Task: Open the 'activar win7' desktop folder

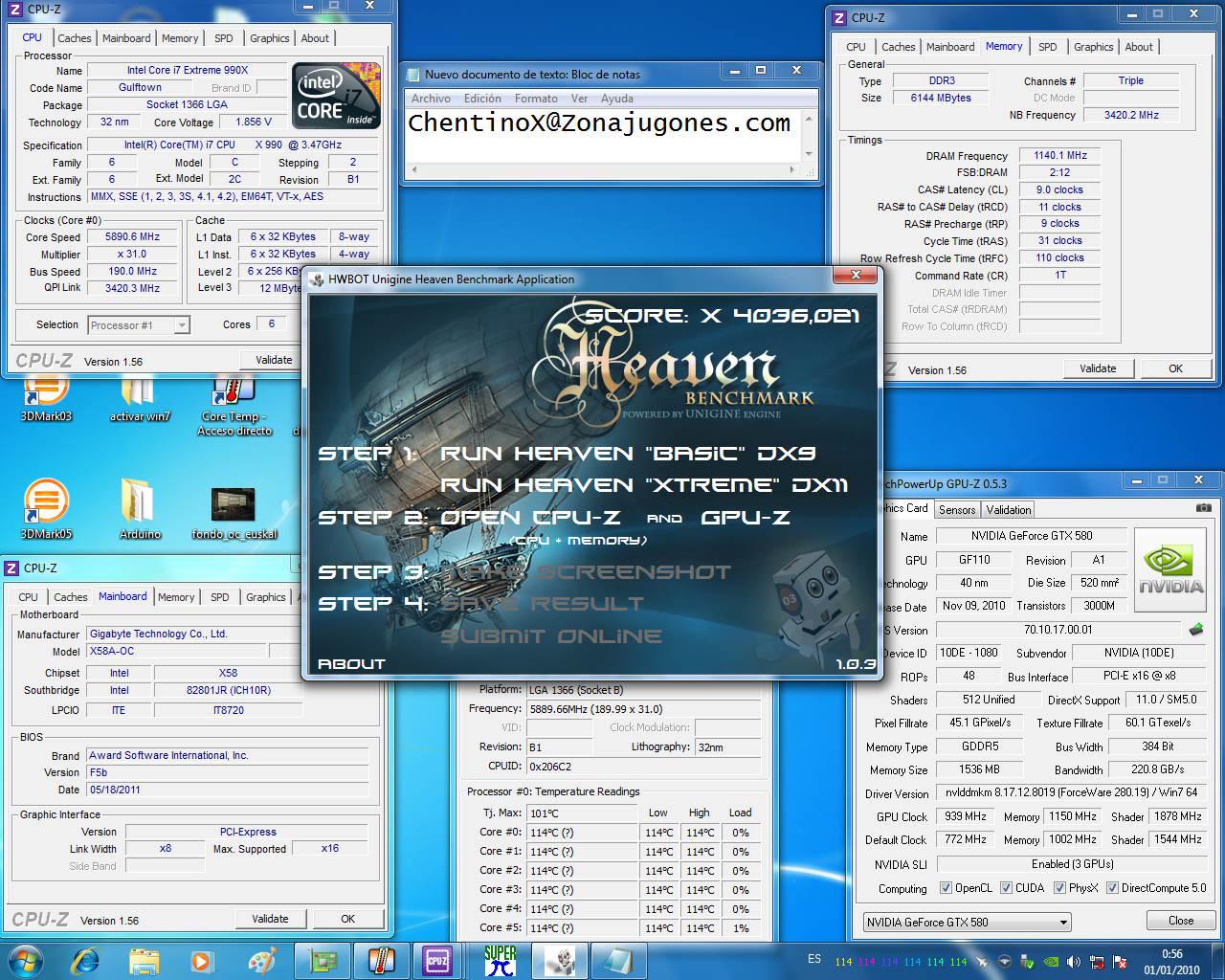Action: click(140, 400)
